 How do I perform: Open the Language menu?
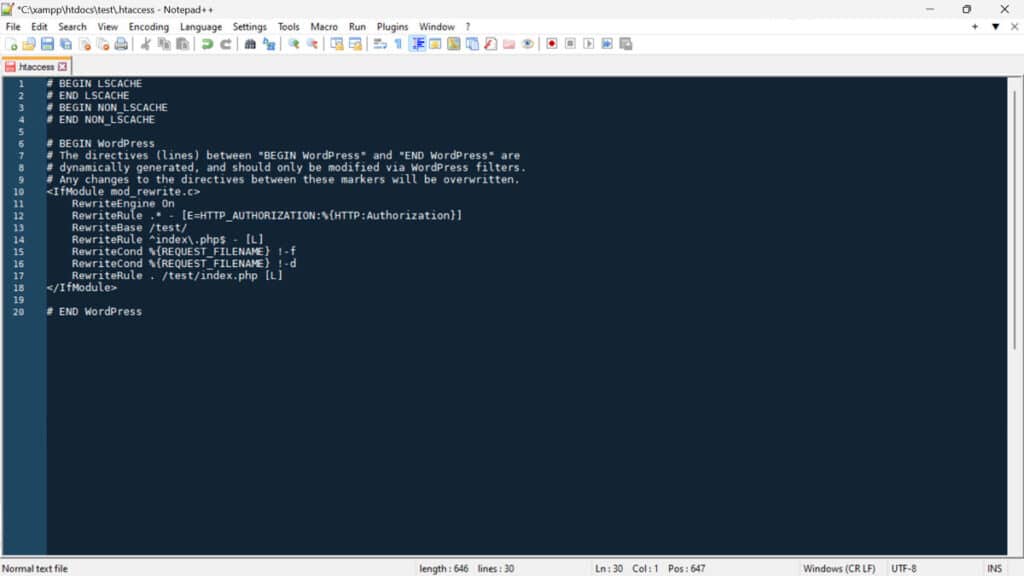click(201, 26)
